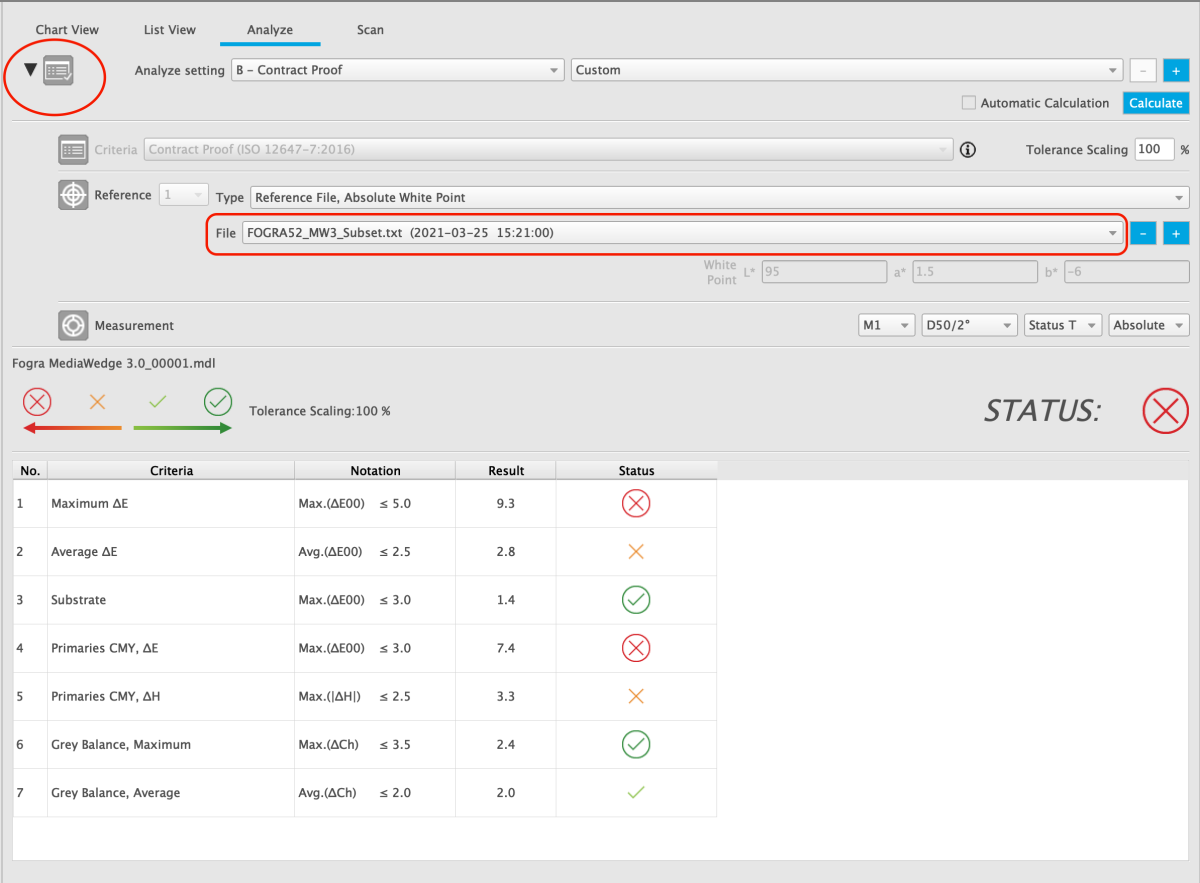Click Primaries CMY ΔH warning status icon
Image resolution: width=1200 pixels, height=883 pixels.
click(636, 696)
